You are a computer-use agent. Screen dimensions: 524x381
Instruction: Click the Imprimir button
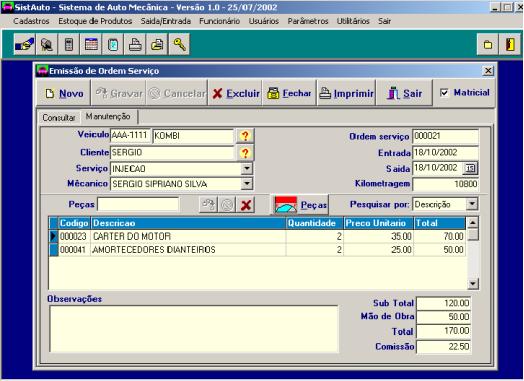[346, 93]
